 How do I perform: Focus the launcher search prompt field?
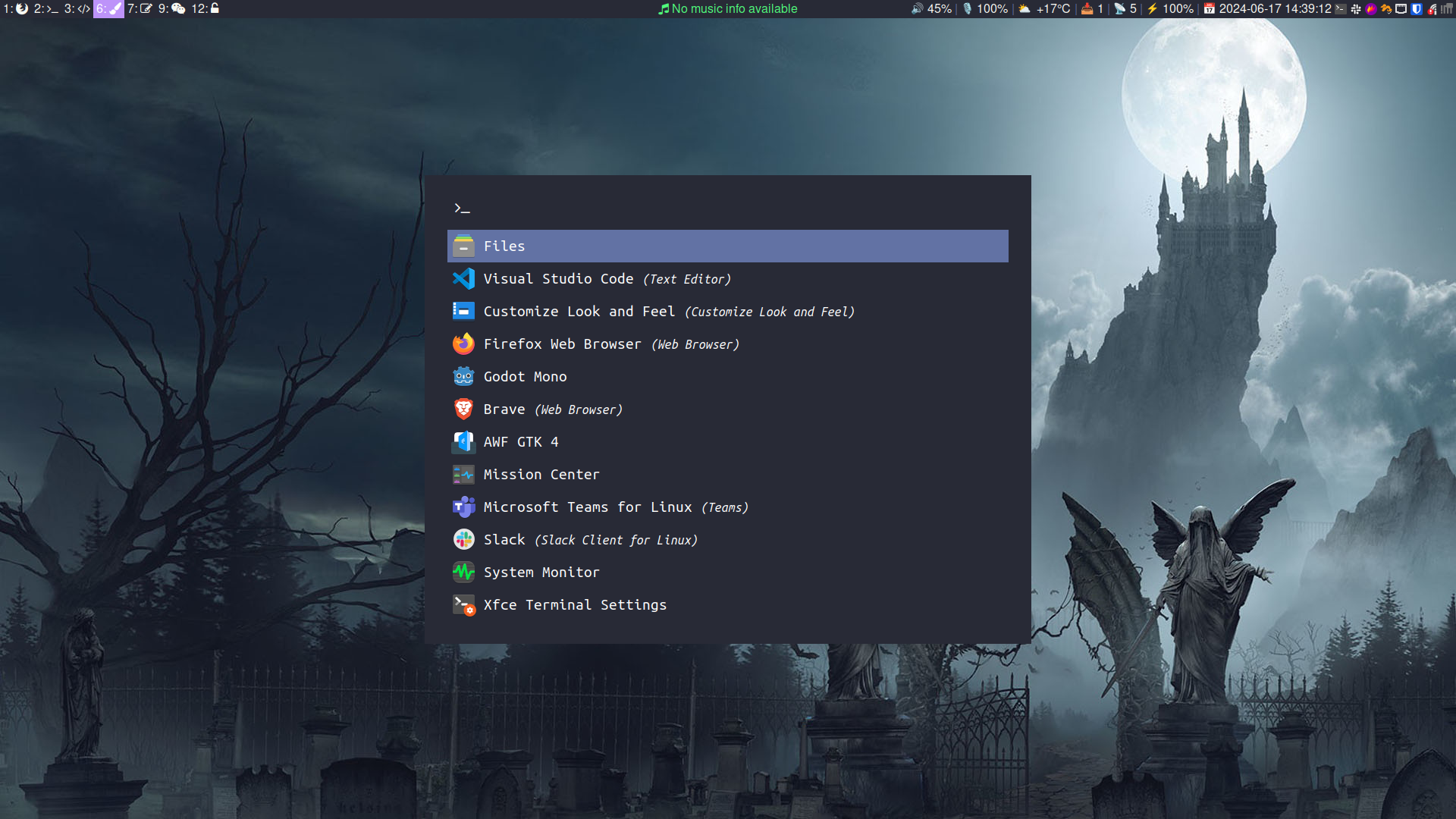pyautogui.click(x=726, y=208)
